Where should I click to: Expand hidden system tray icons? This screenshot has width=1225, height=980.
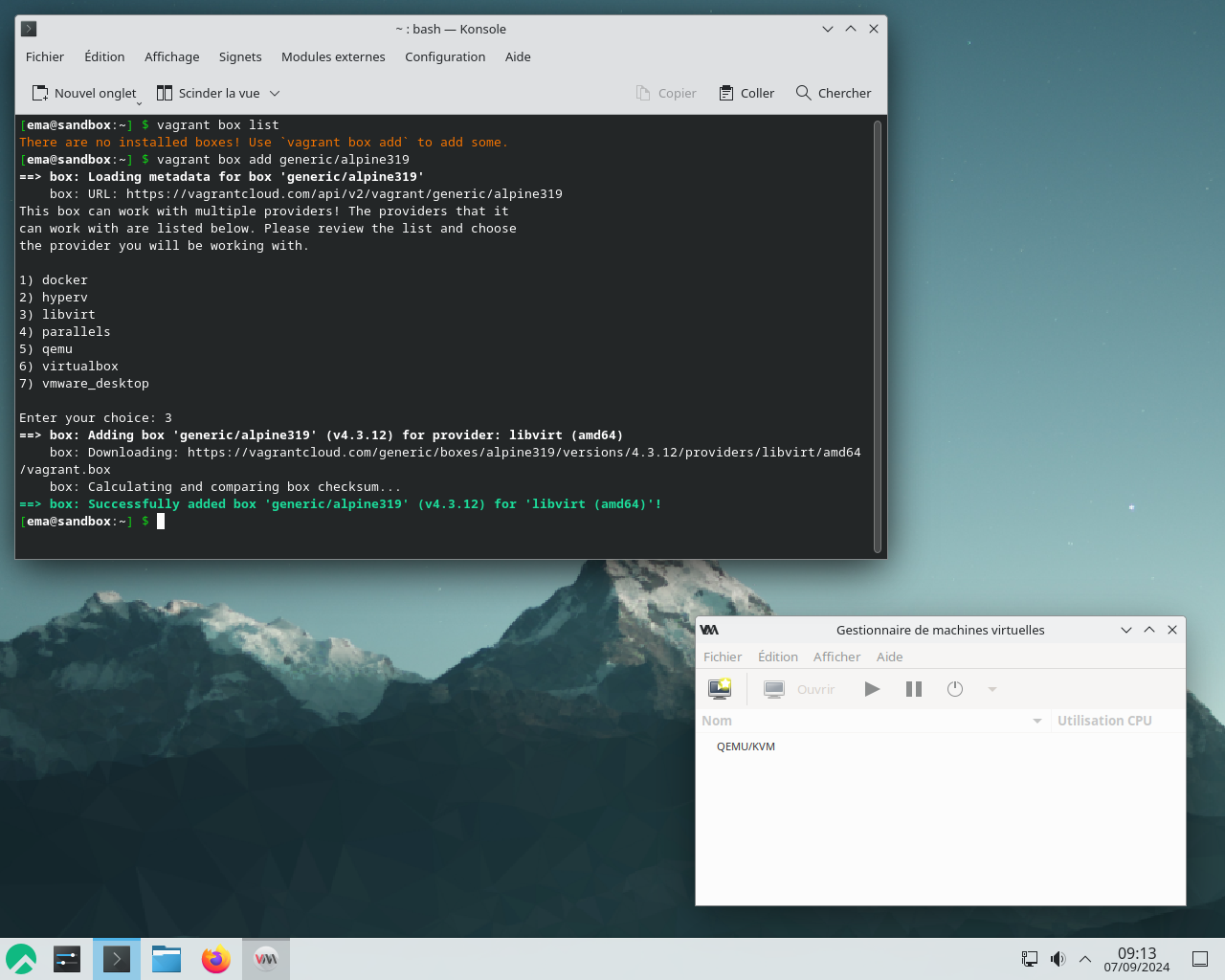1085,959
